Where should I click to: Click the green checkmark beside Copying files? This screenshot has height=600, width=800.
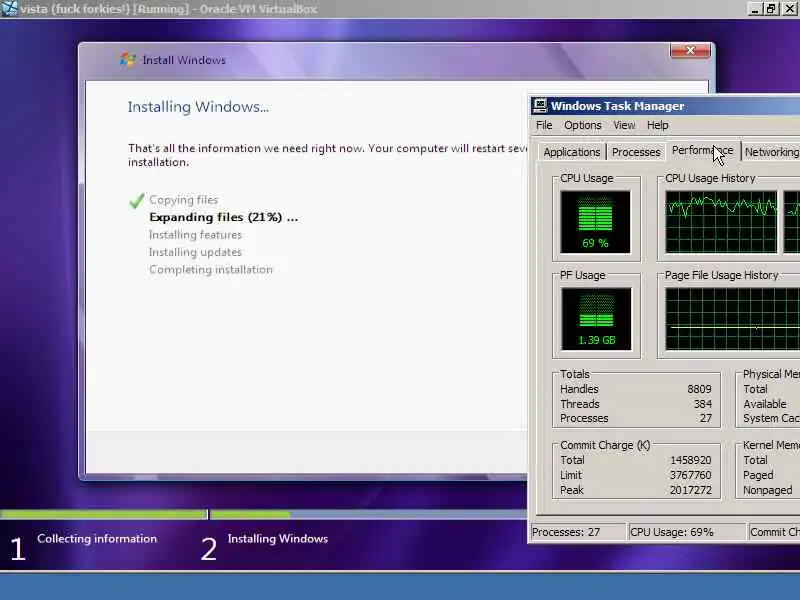137,201
